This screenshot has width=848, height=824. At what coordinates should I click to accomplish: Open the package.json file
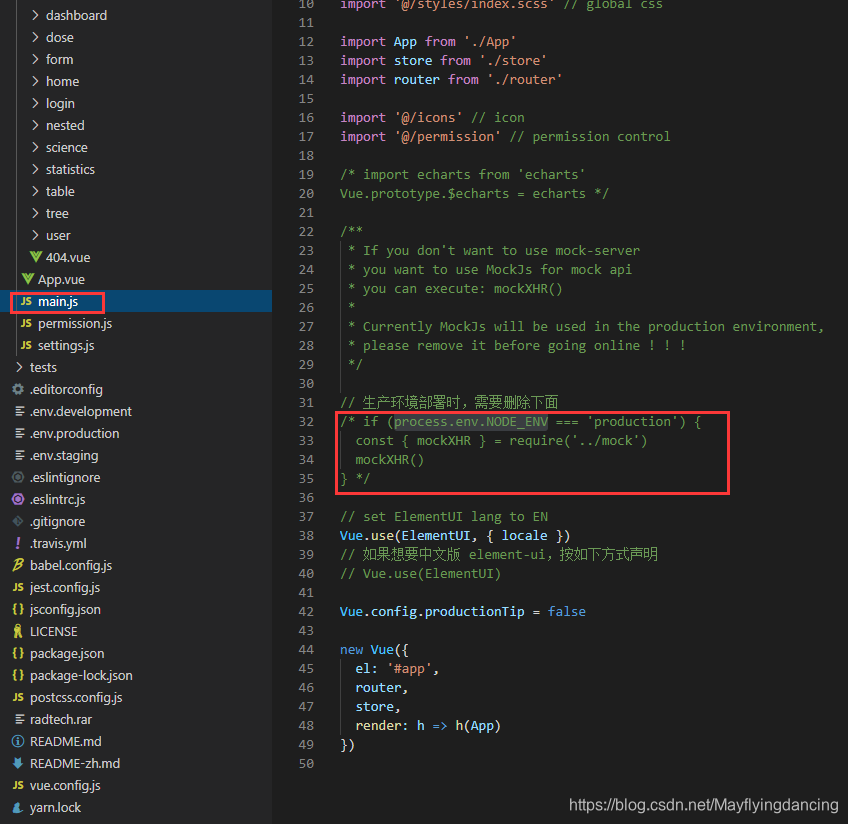click(67, 654)
